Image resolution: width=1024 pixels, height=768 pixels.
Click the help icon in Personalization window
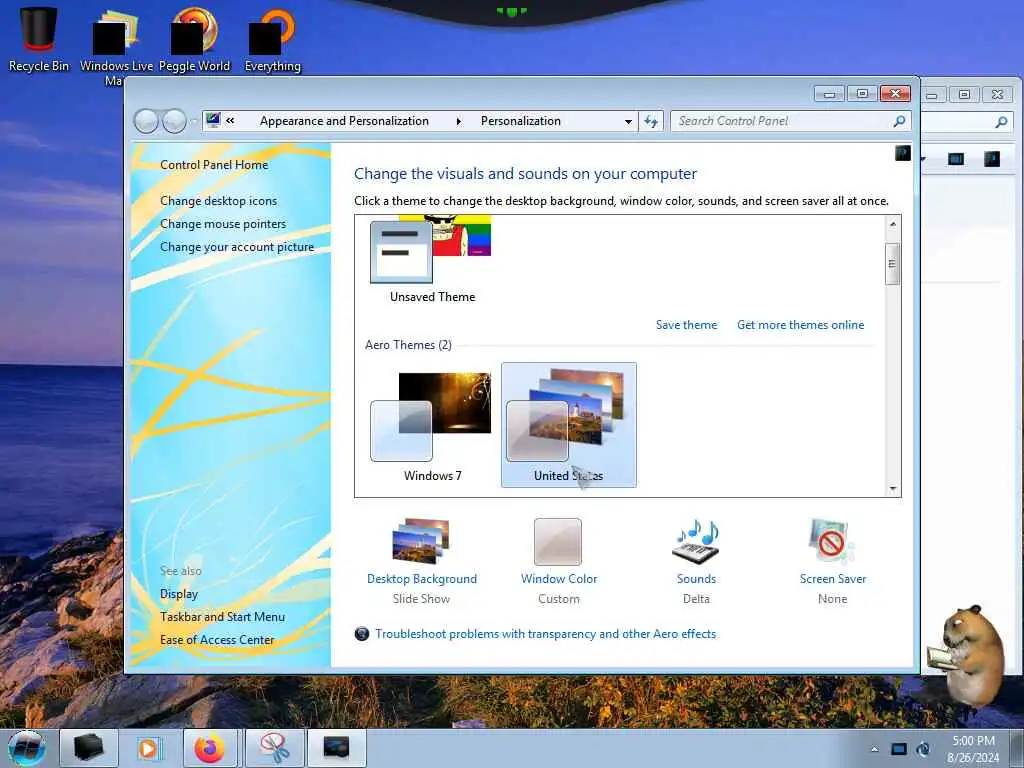pos(903,153)
